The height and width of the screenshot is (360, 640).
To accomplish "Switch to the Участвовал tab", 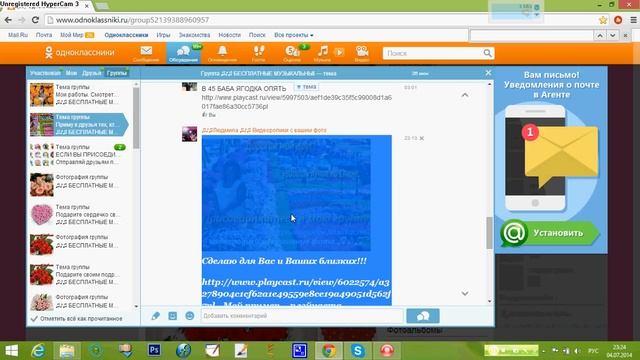I will pos(45,73).
